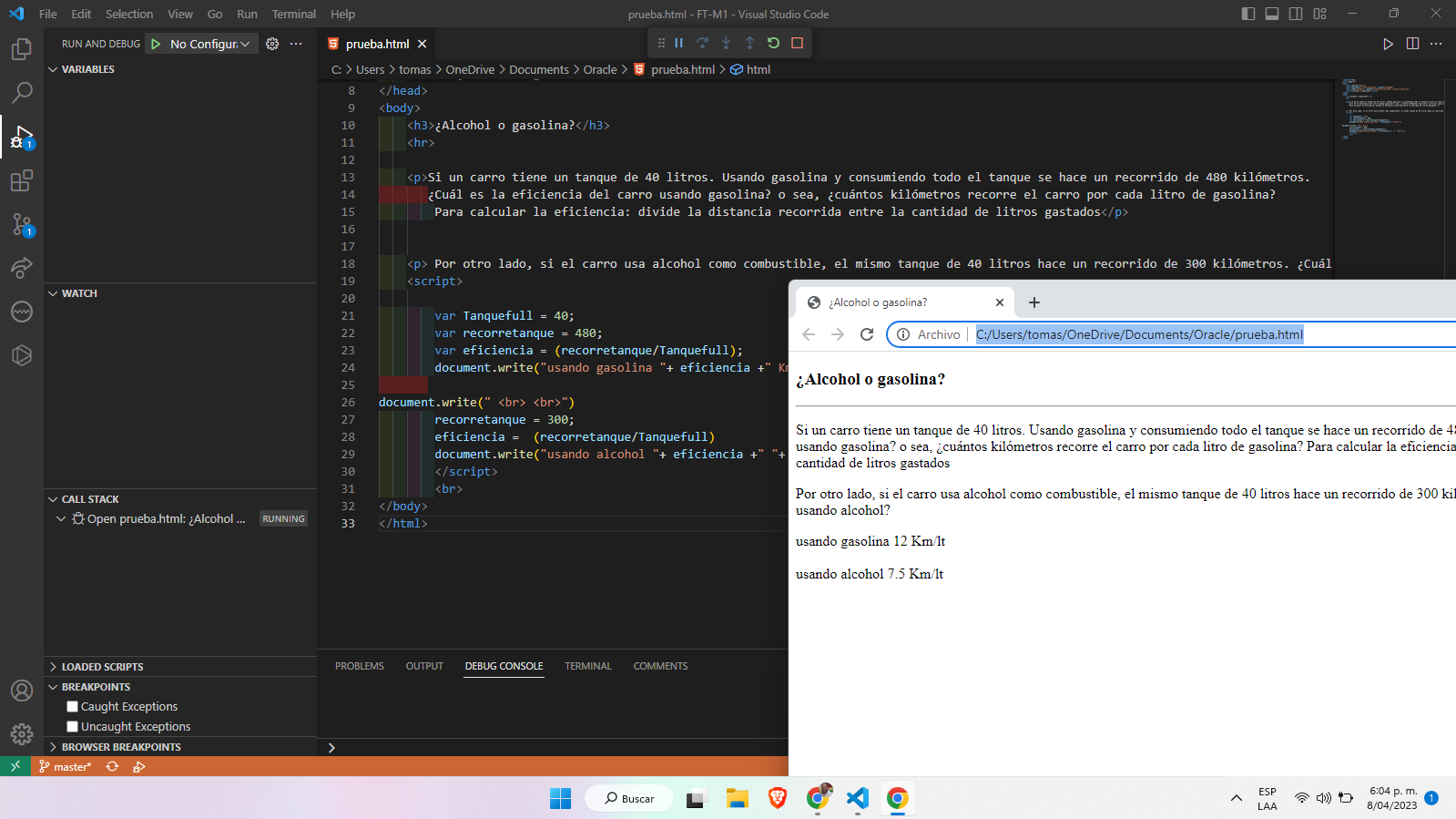Open more actions in Run and Debug header
The height and width of the screenshot is (819, 1456).
296,44
